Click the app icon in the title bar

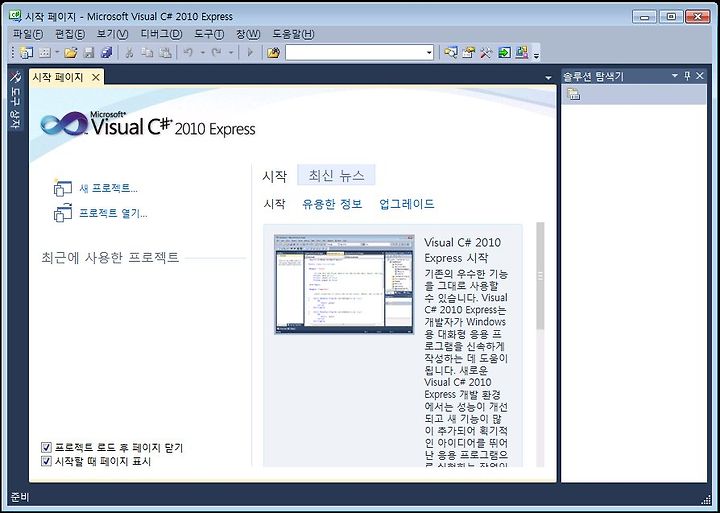coord(15,16)
